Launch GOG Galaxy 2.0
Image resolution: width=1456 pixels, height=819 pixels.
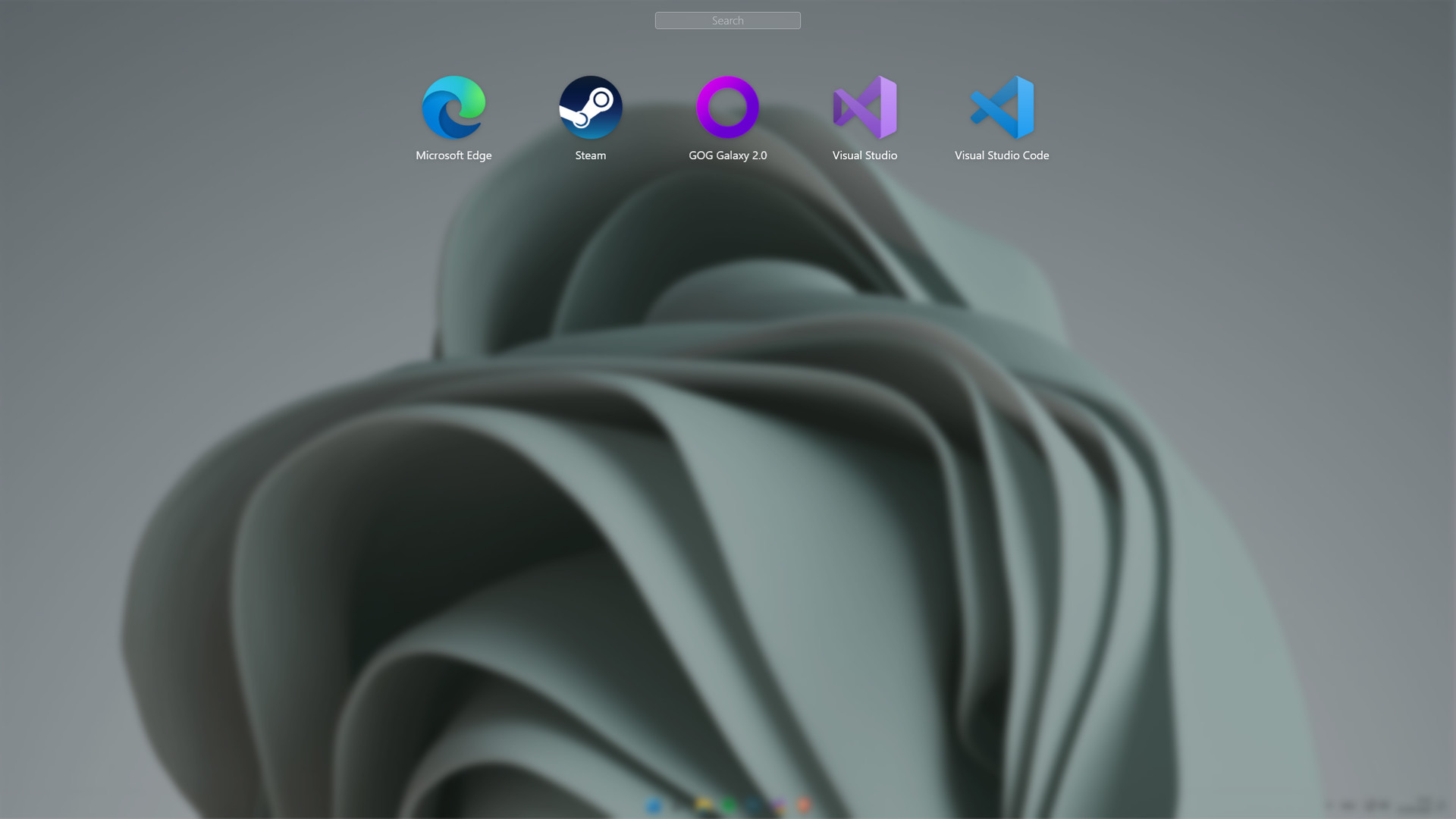[727, 107]
